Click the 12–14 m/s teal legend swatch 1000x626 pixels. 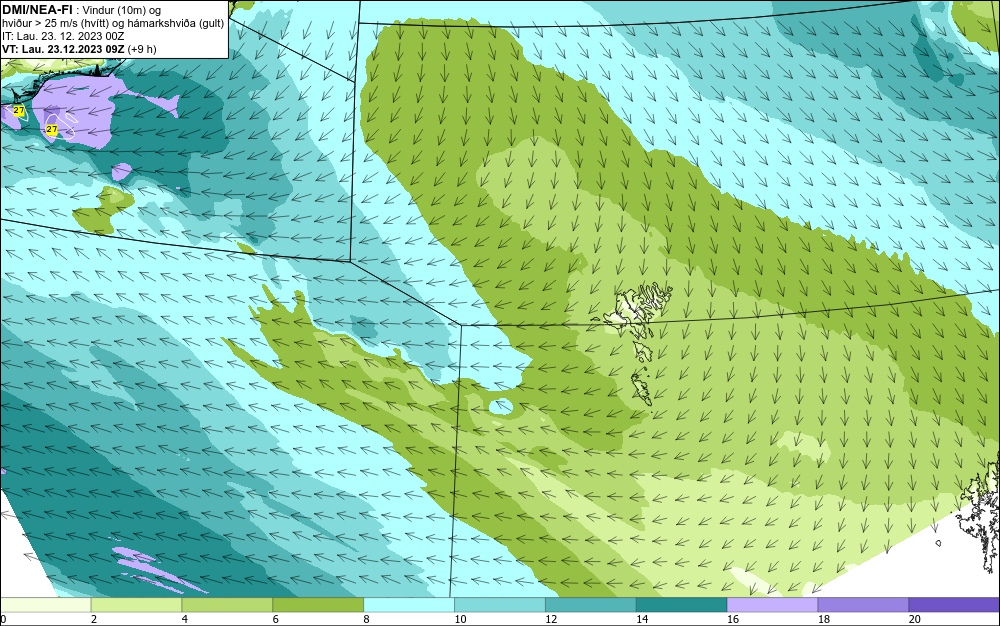591,604
